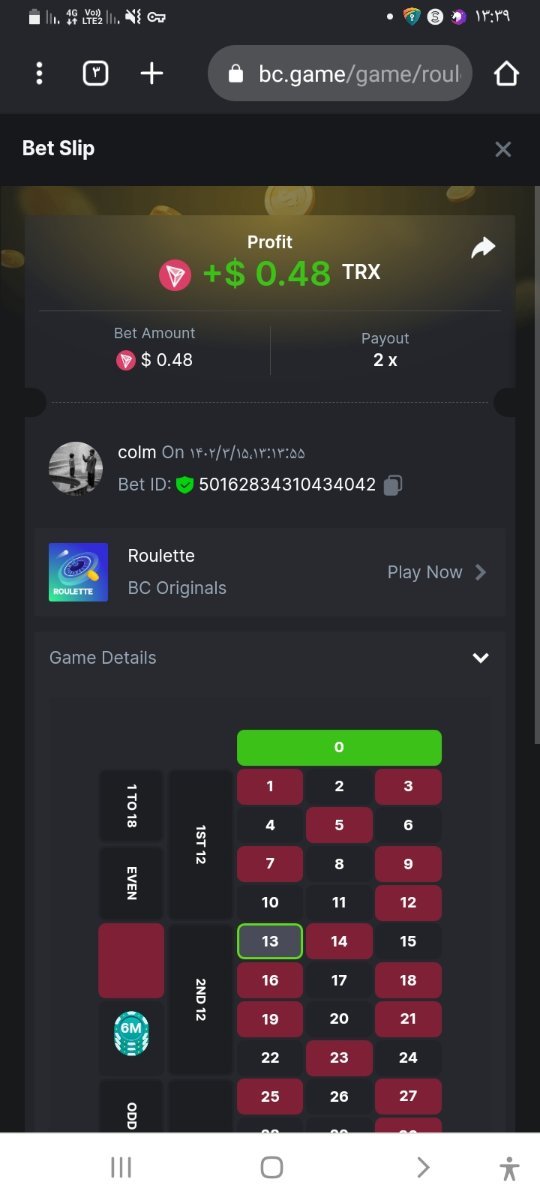This screenshot has width=540, height=1200.
Task: Add a new browser tab
Action: (151, 73)
